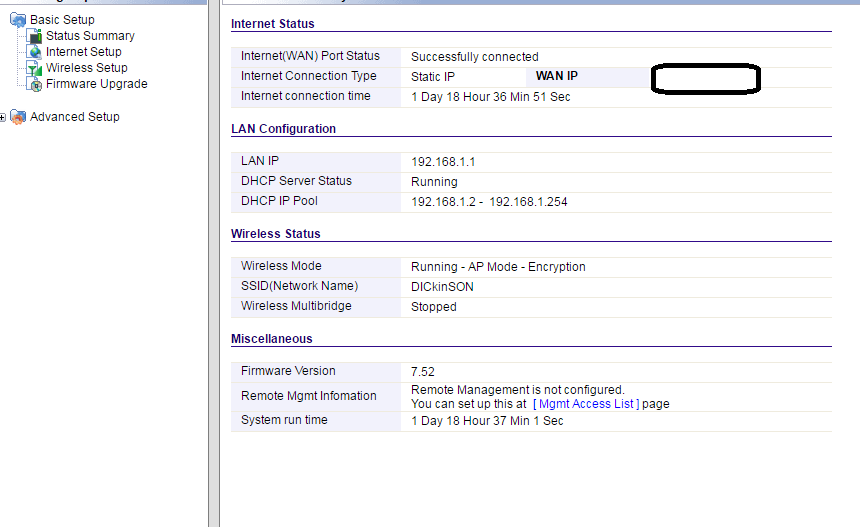This screenshot has height=527, width=860.
Task: Click the firmware version number 7.52
Action: click(x=424, y=372)
